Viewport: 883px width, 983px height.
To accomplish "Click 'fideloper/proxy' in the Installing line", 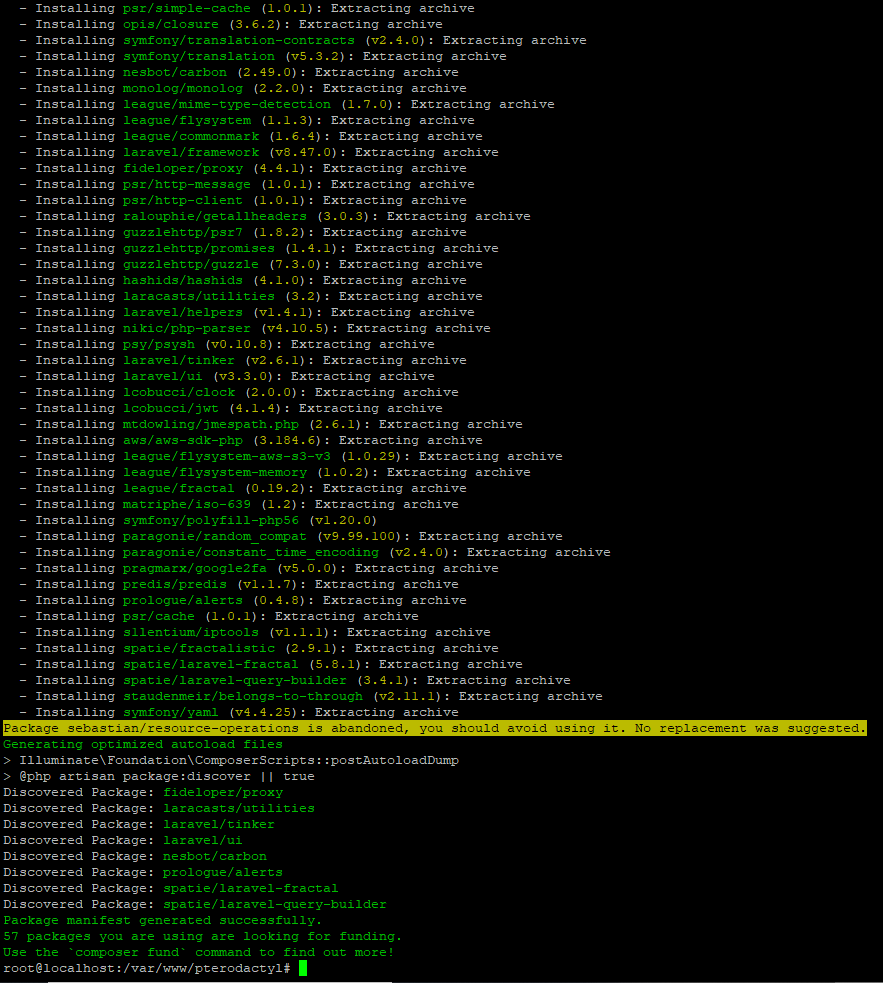I will pyautogui.click(x=182, y=169).
